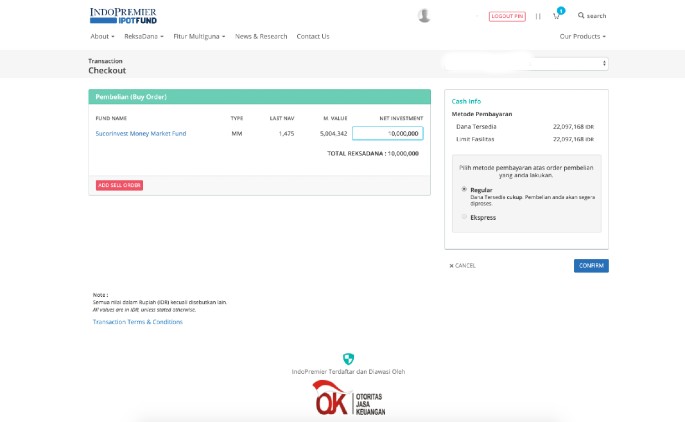
Task: Expand the Fitur Multiguna menu
Action: [199, 36]
